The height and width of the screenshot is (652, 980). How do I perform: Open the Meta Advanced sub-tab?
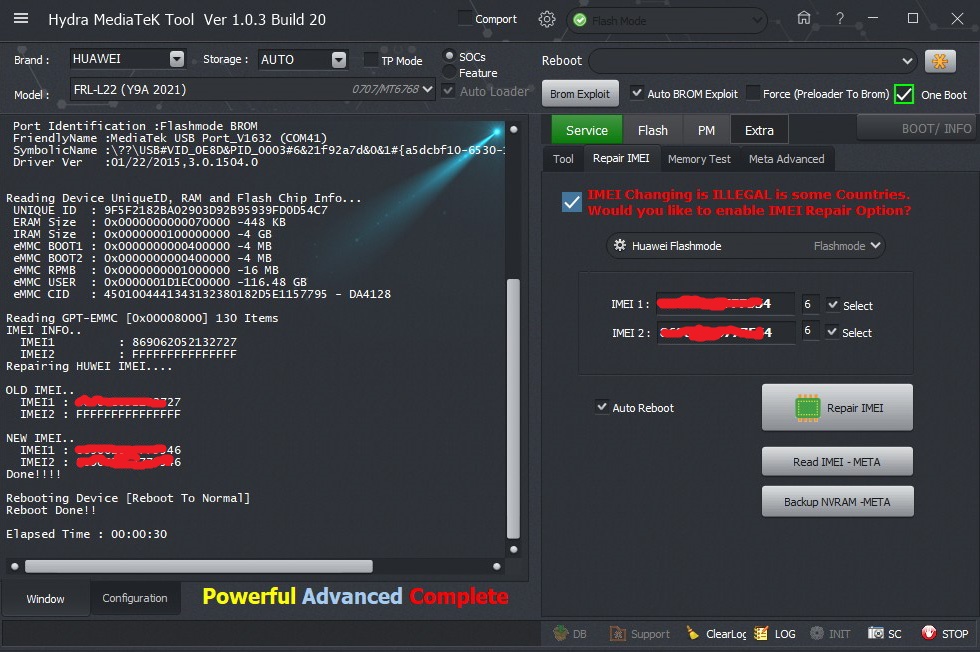(786, 159)
